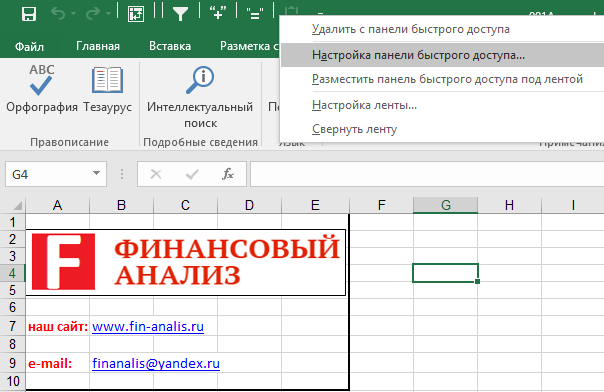Image resolution: width=604 pixels, height=392 pixels.
Task: Select row 1 header
Action: point(13,222)
